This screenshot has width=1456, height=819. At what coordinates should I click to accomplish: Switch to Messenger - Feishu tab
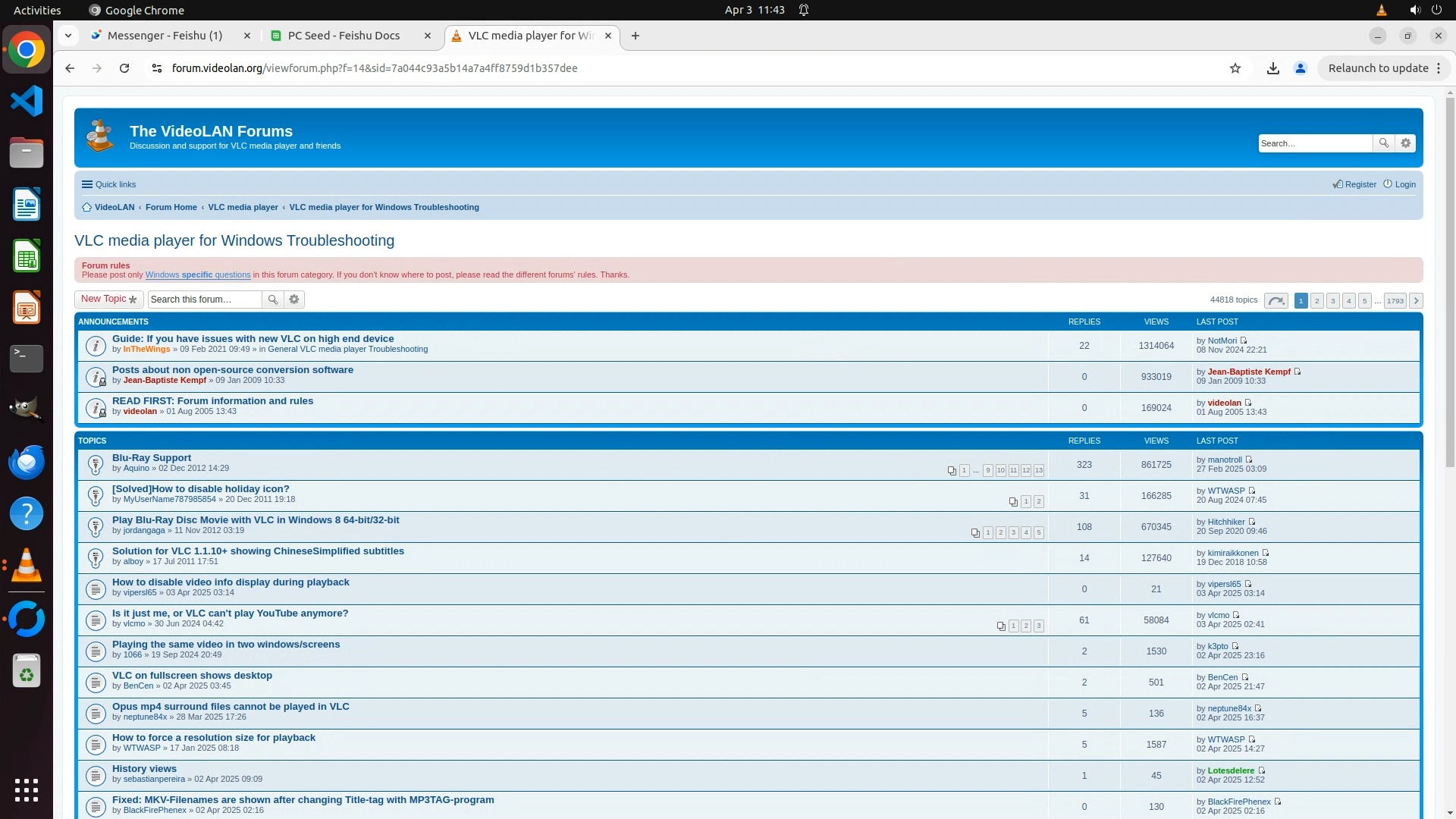click(x=165, y=36)
